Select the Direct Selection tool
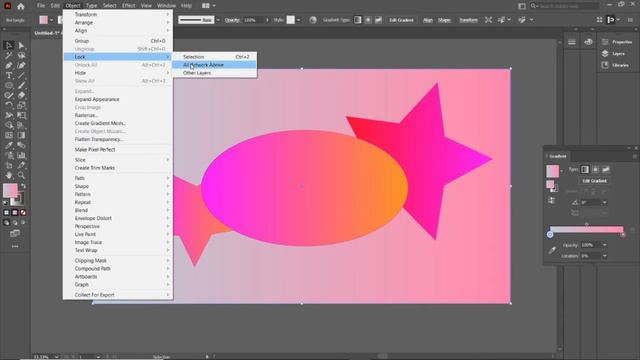Viewport: 640px width, 360px height. (x=21, y=45)
